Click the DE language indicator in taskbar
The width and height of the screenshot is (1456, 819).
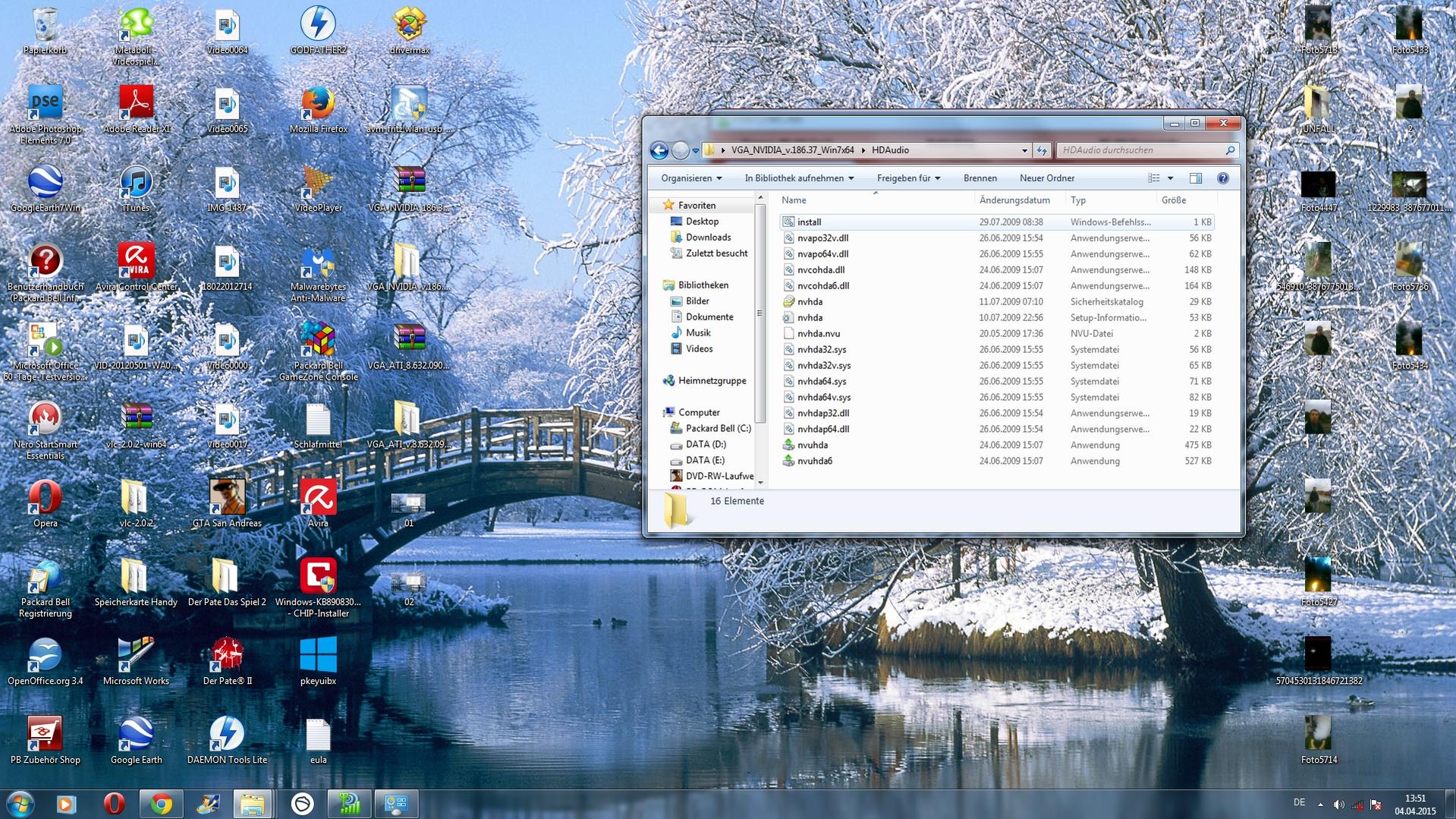[x=1299, y=803]
